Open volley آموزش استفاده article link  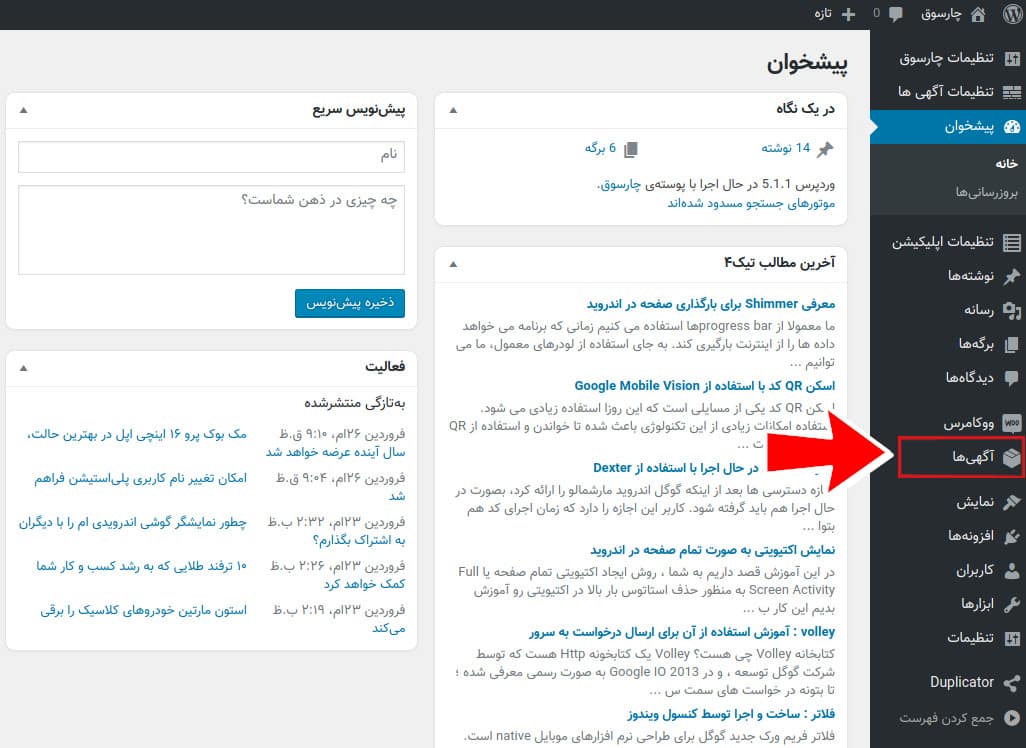[682, 632]
